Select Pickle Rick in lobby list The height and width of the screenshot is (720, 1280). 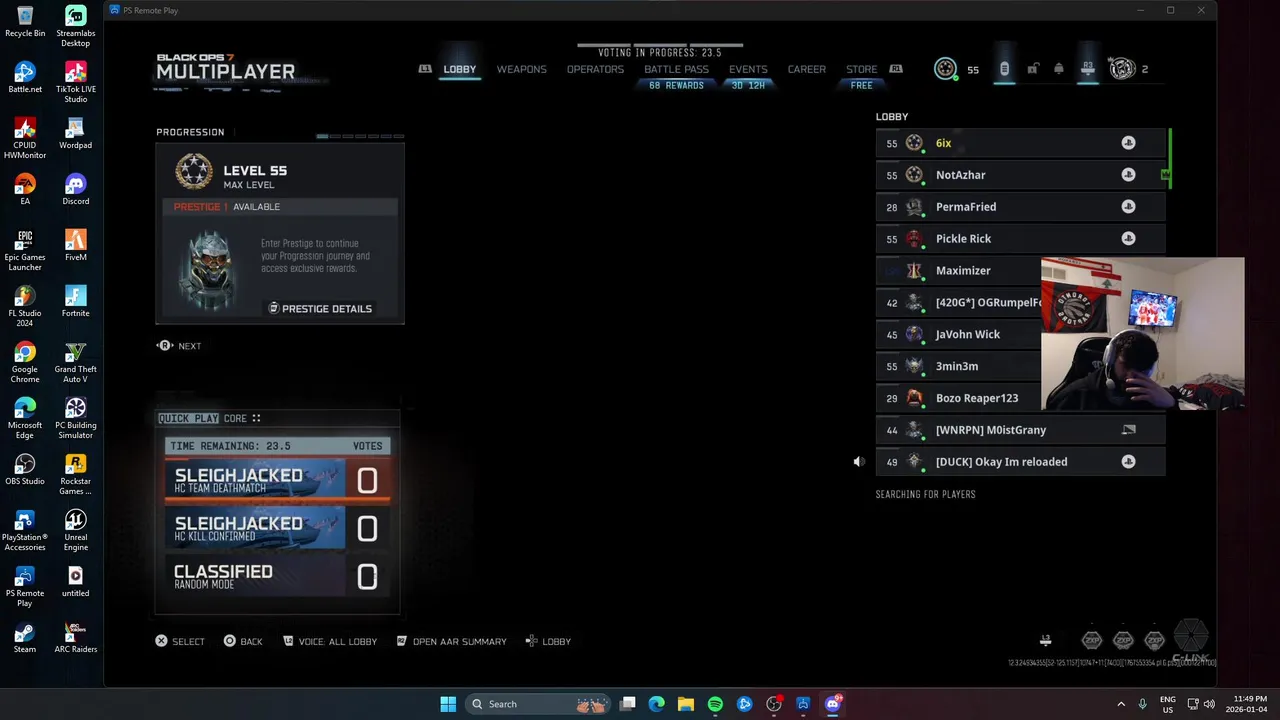1020,239
